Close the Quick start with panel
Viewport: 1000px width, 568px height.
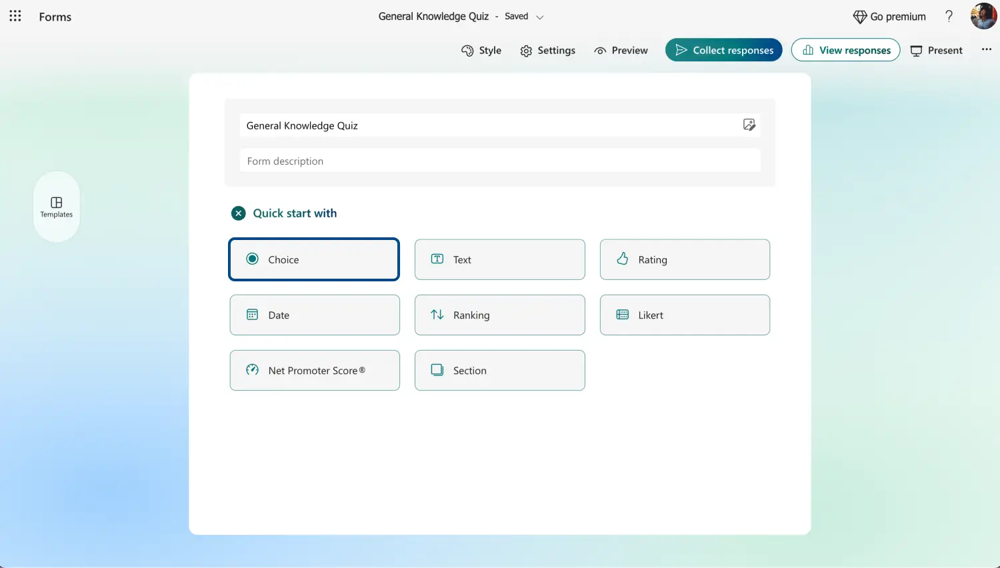(x=238, y=213)
